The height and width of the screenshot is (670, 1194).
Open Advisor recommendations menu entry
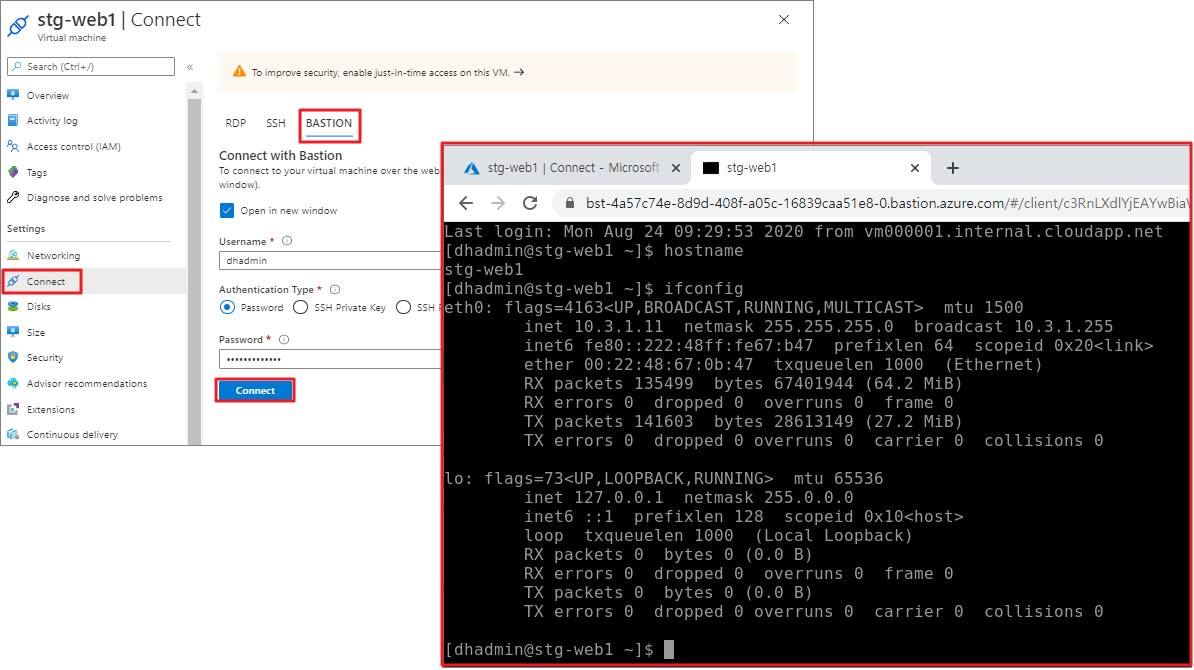87,383
